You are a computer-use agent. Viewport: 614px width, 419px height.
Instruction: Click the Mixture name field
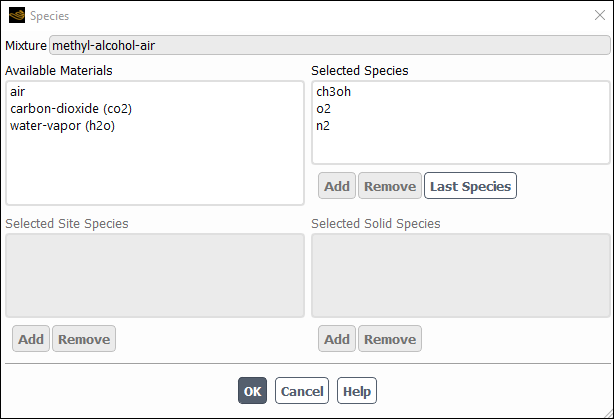(328, 45)
